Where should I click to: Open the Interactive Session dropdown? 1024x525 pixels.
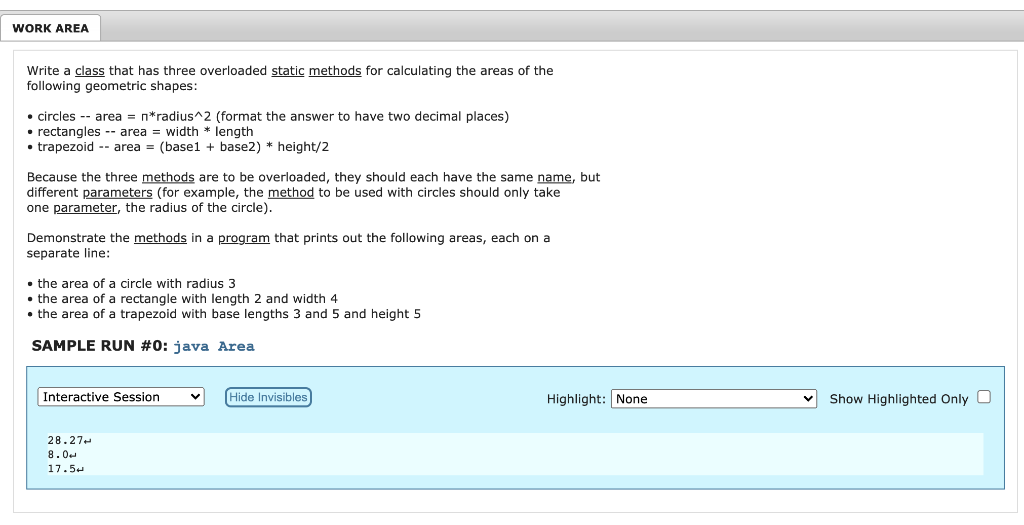121,397
